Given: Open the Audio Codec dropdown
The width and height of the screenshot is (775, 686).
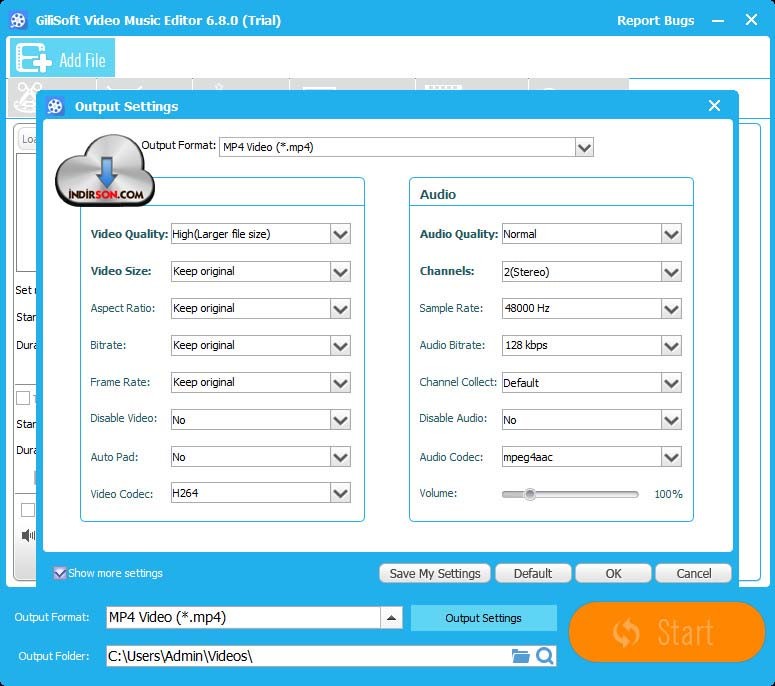Looking at the screenshot, I should [x=671, y=457].
